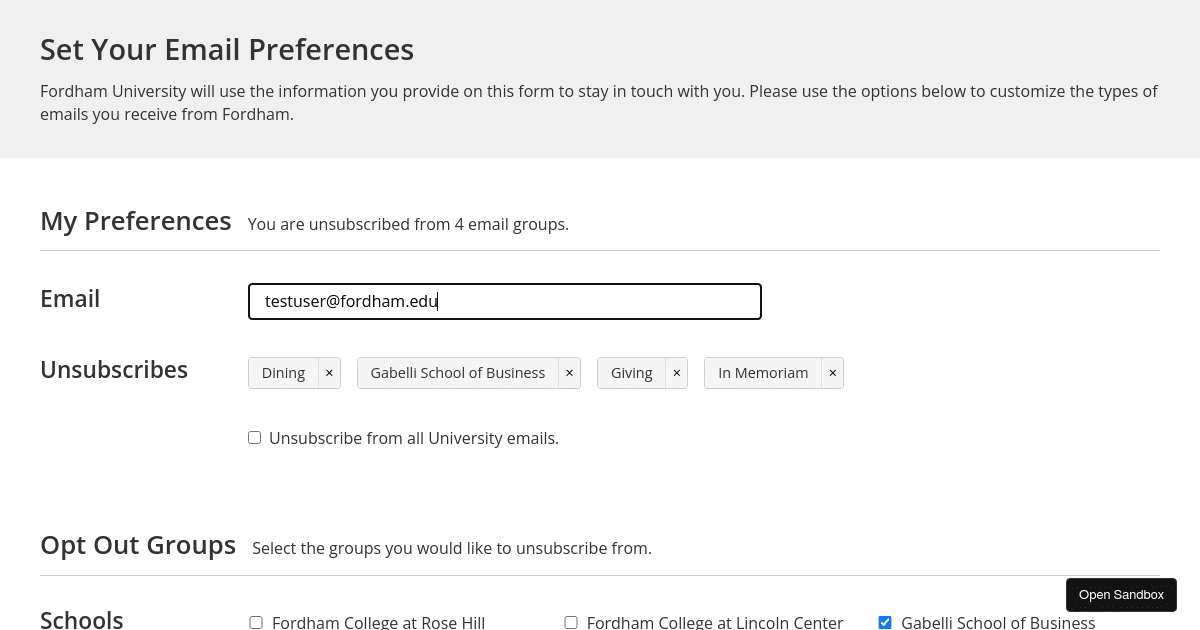Click the × on the Giving tag
This screenshot has width=1200, height=630.
[x=677, y=372]
